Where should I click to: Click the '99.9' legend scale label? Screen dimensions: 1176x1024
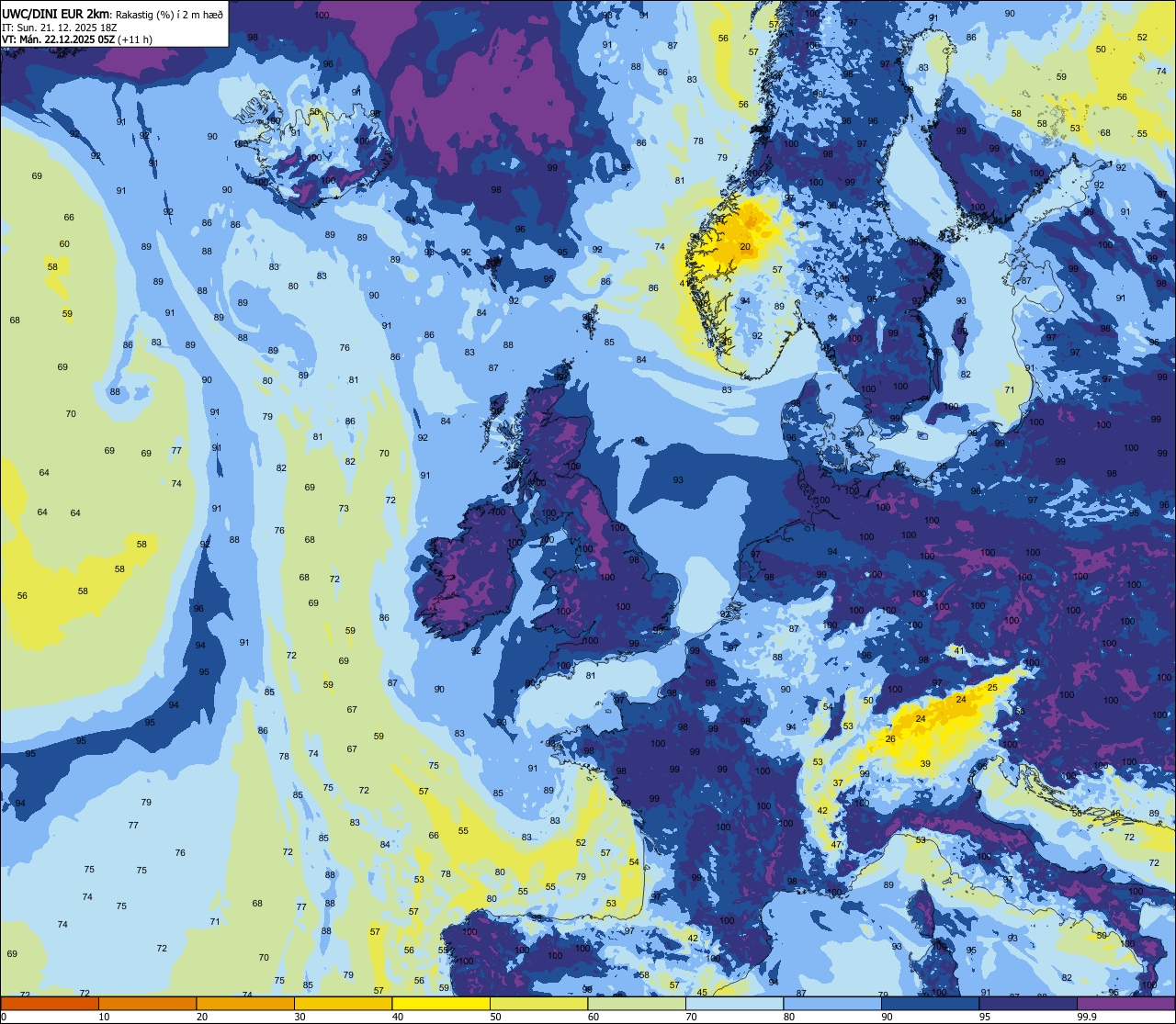(1088, 1017)
